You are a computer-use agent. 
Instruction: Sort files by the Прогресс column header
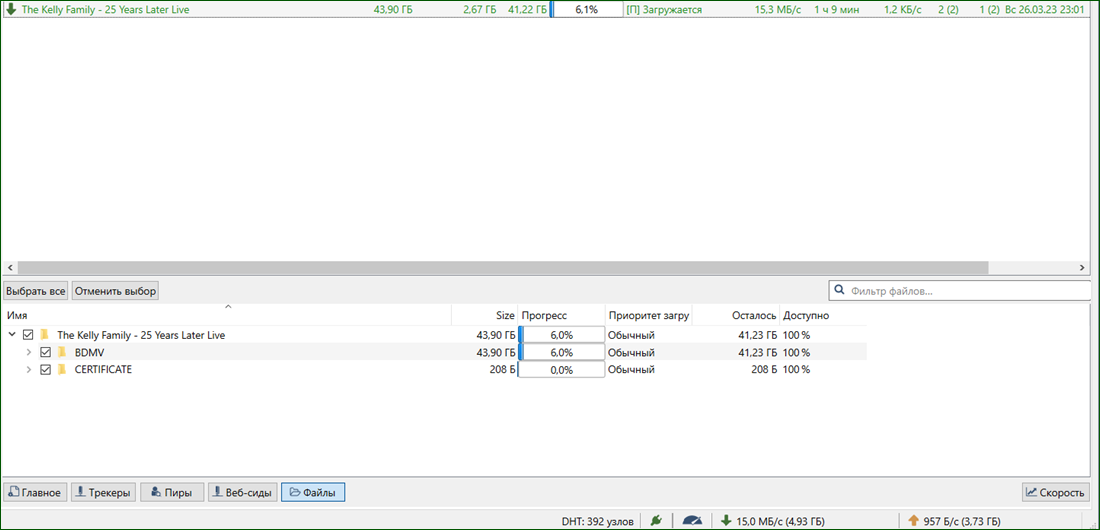(561, 316)
